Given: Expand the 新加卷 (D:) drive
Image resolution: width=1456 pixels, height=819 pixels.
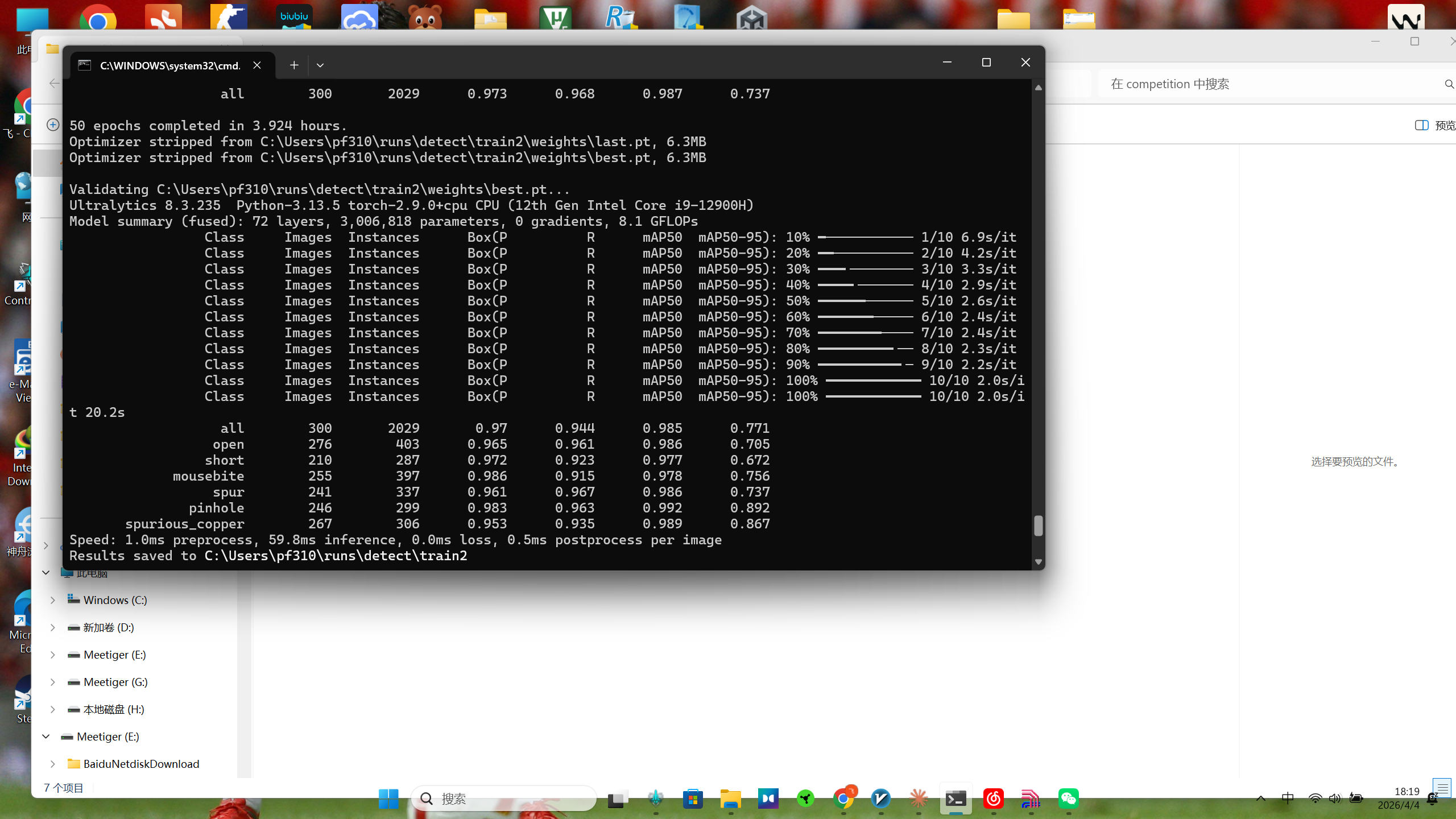Looking at the screenshot, I should coord(52,627).
